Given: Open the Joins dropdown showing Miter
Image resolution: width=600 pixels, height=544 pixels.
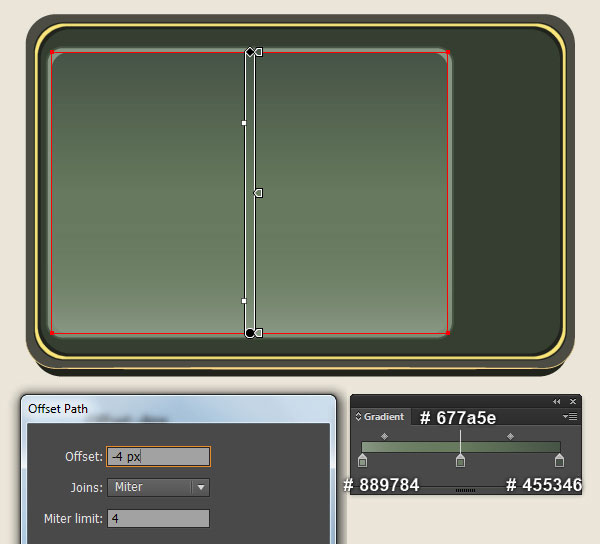Looking at the screenshot, I should (x=158, y=487).
